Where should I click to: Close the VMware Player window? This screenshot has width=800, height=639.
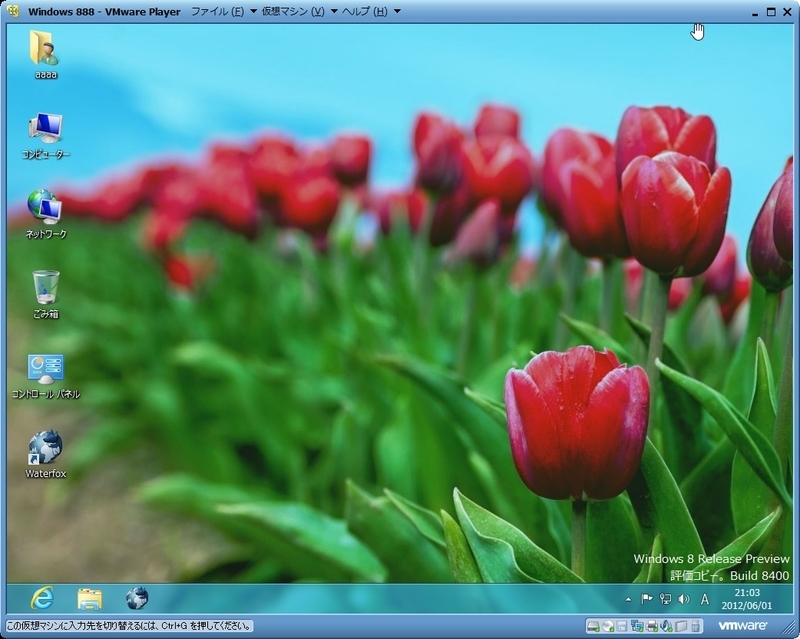[787, 12]
